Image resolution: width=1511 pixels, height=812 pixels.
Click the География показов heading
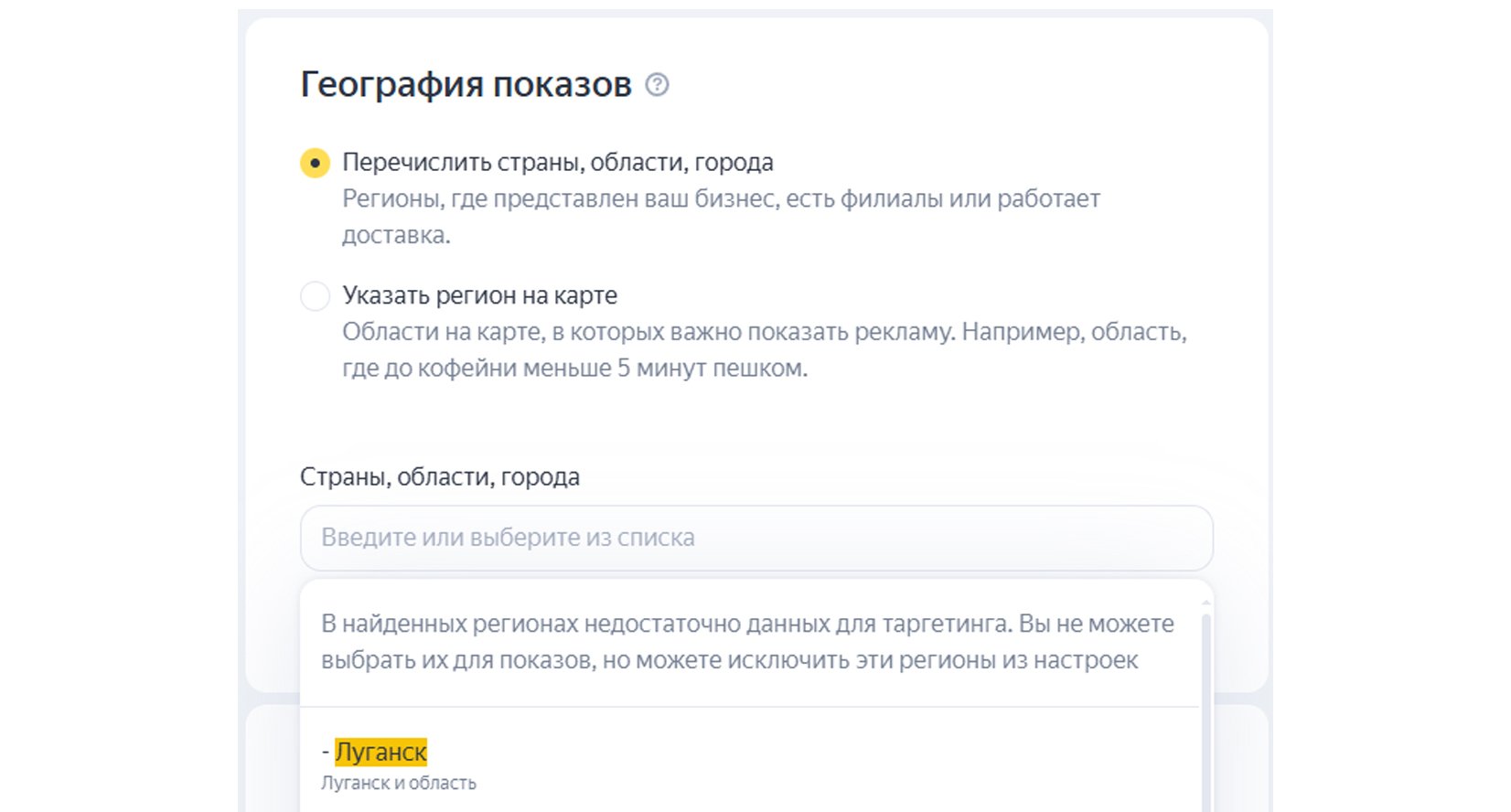pyautogui.click(x=466, y=84)
